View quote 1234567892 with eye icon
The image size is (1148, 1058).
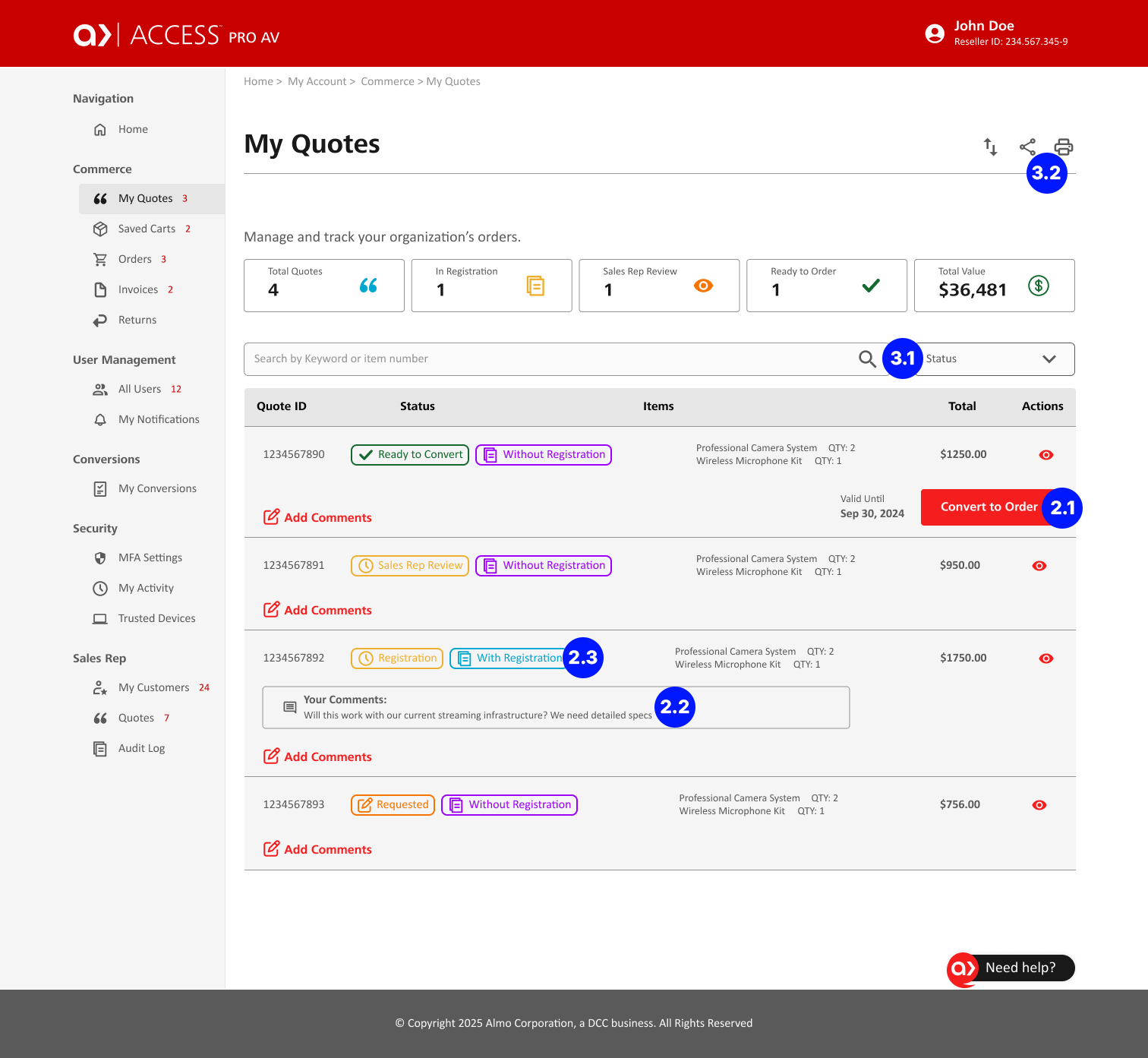1045,658
